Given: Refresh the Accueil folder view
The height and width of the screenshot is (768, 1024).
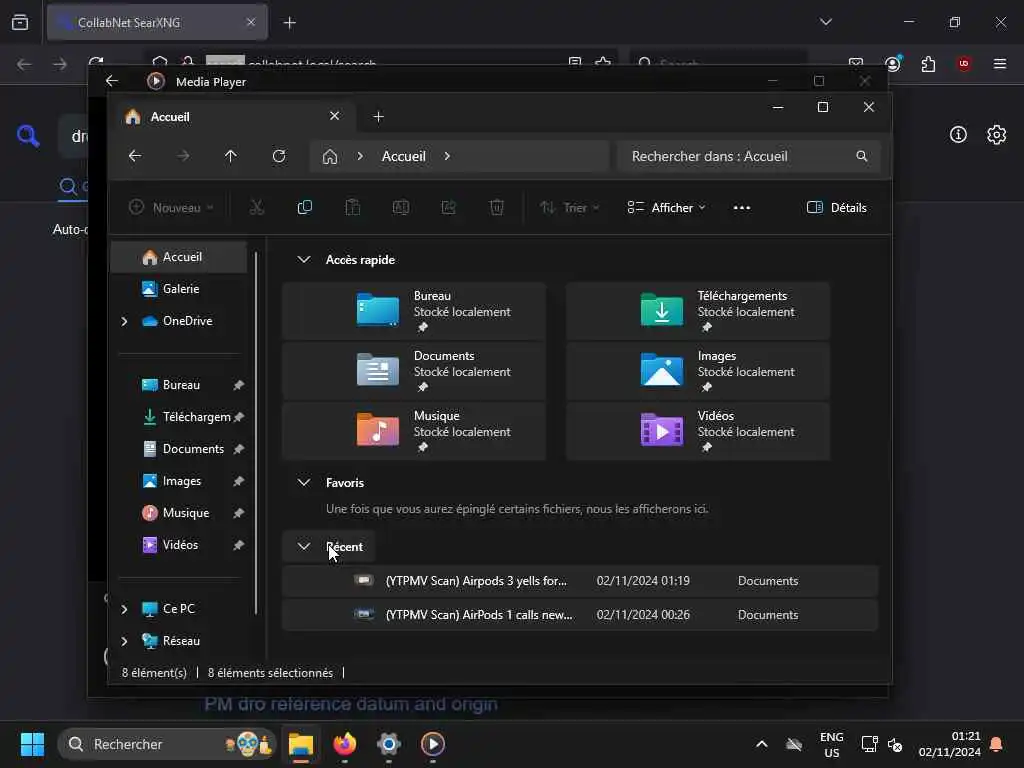Looking at the screenshot, I should tap(279, 156).
